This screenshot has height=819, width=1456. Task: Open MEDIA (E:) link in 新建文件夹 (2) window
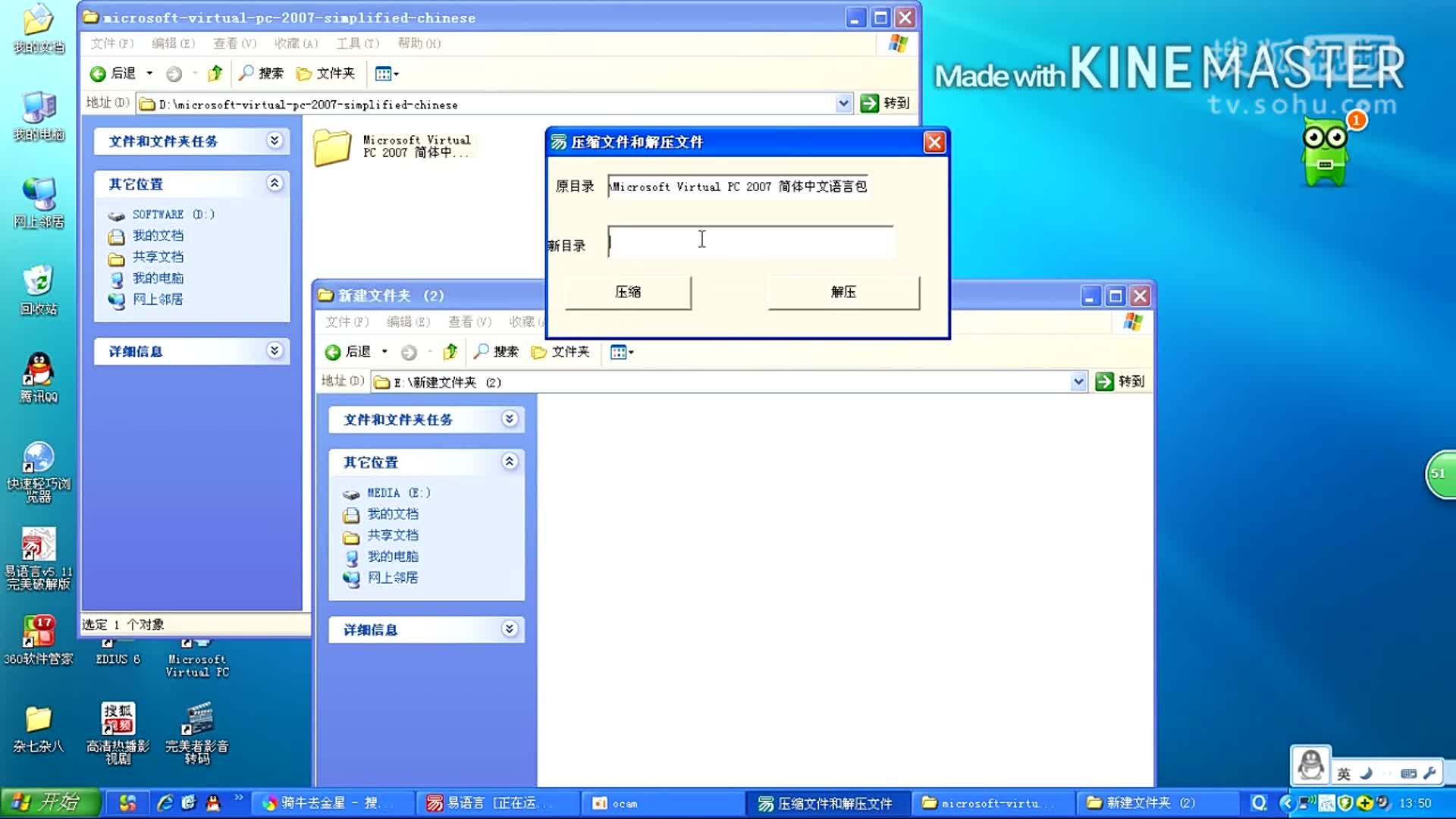(399, 493)
